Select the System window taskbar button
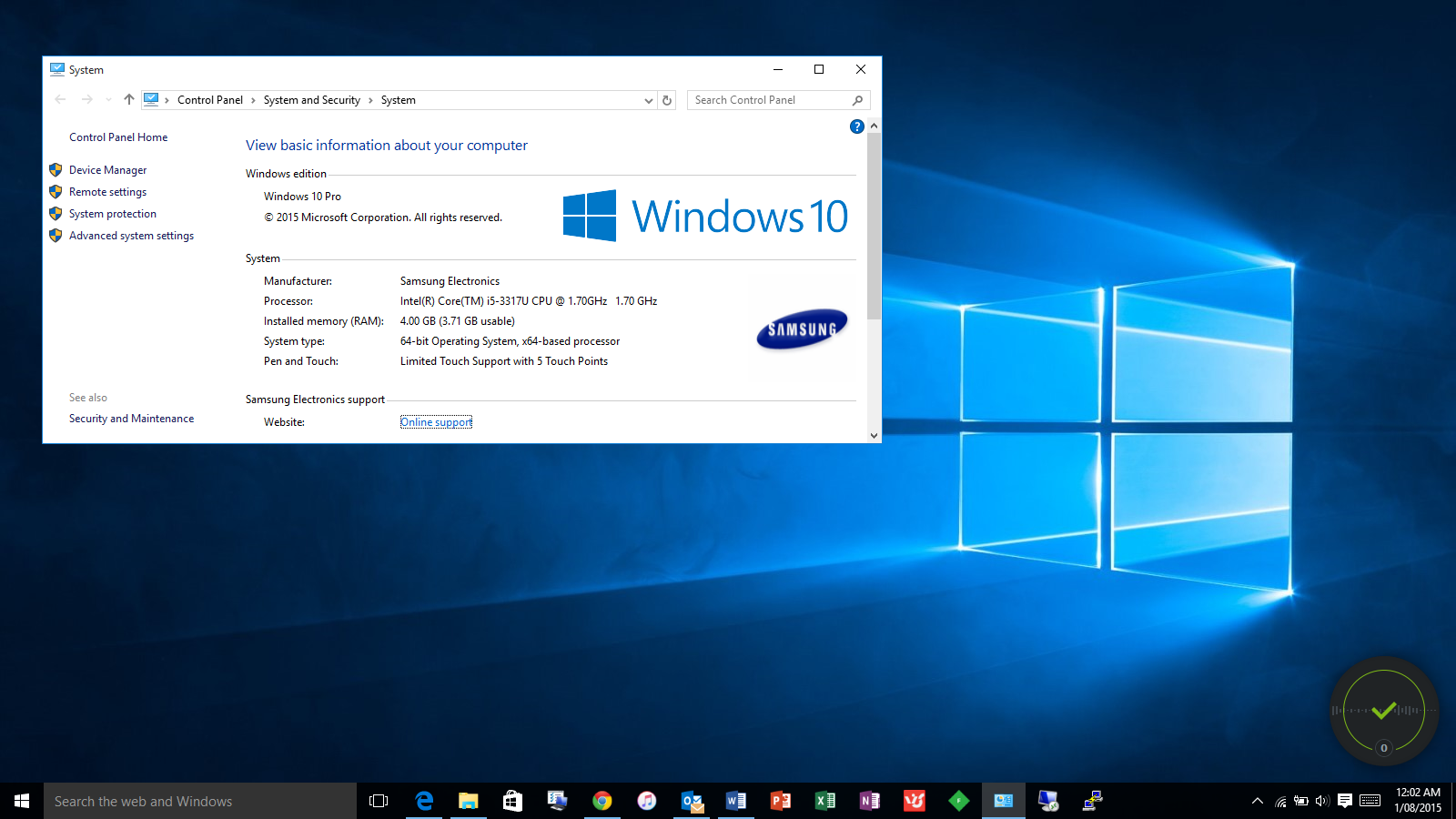The width and height of the screenshot is (1456, 819). pyautogui.click(x=1003, y=801)
